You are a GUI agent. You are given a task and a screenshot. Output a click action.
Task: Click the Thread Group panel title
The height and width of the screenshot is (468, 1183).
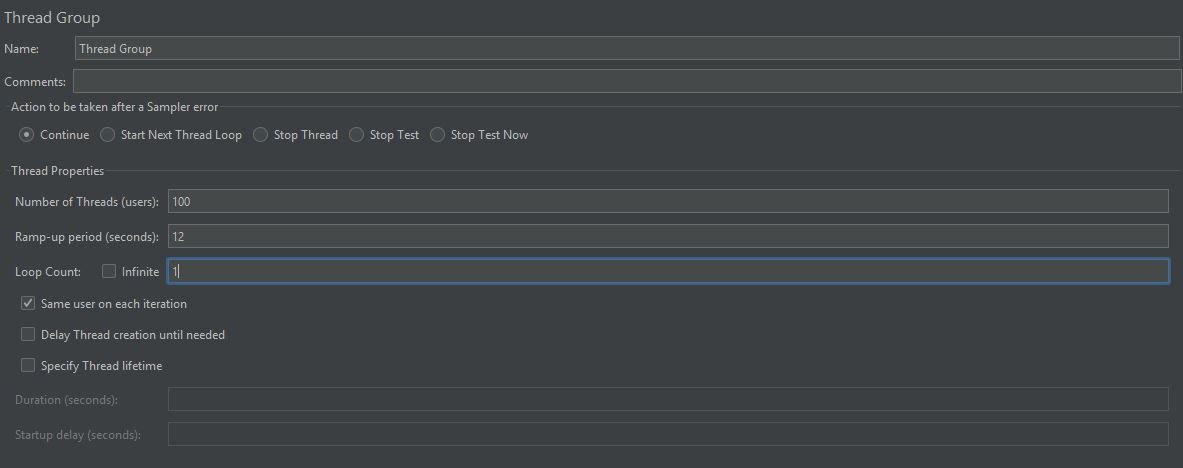52,17
